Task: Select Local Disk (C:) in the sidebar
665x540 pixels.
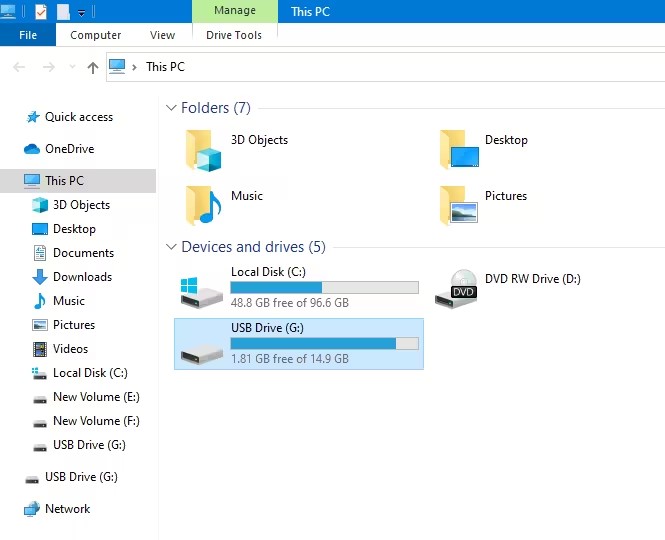Action: tap(78, 373)
